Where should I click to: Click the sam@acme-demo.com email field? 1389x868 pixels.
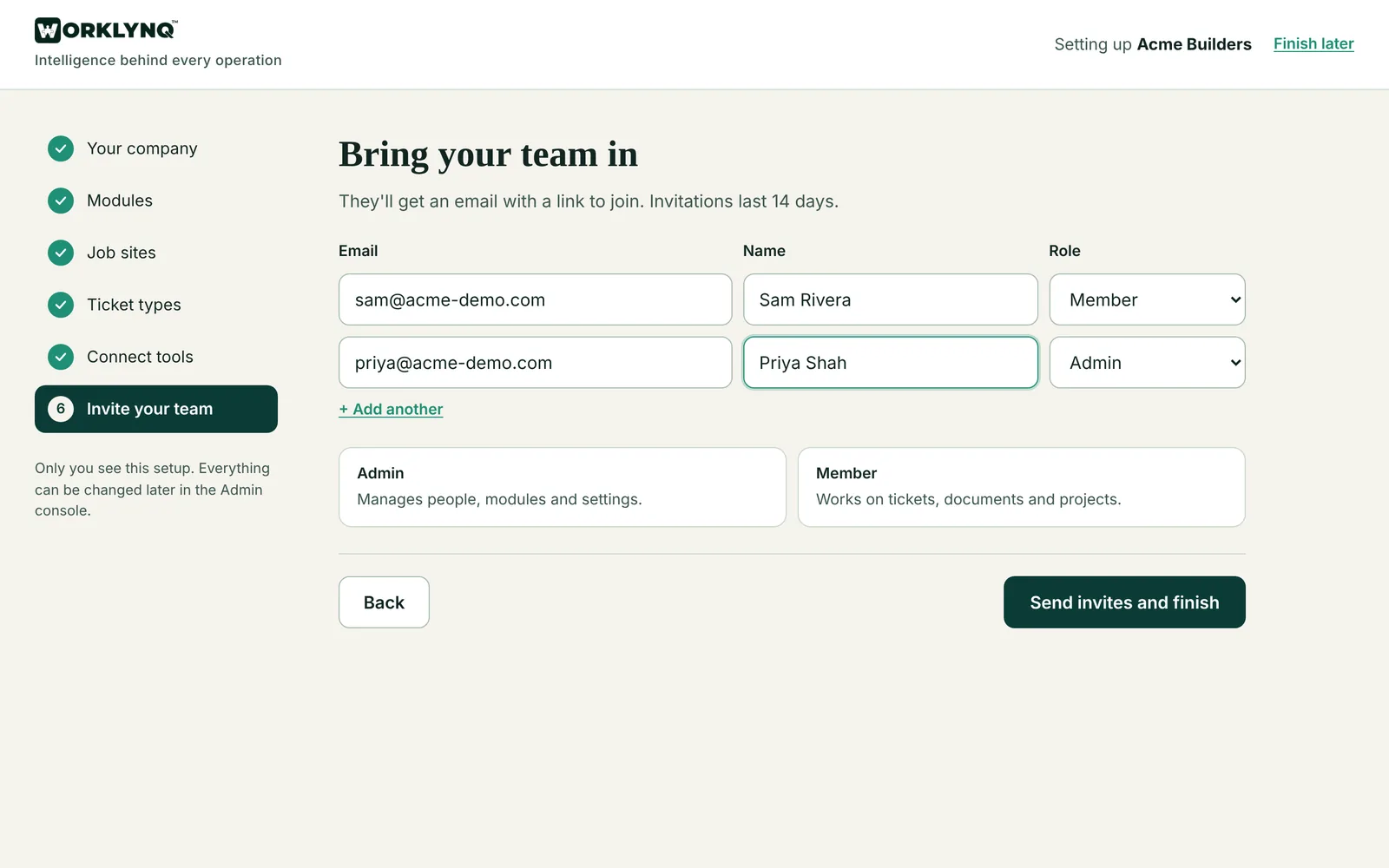point(535,299)
